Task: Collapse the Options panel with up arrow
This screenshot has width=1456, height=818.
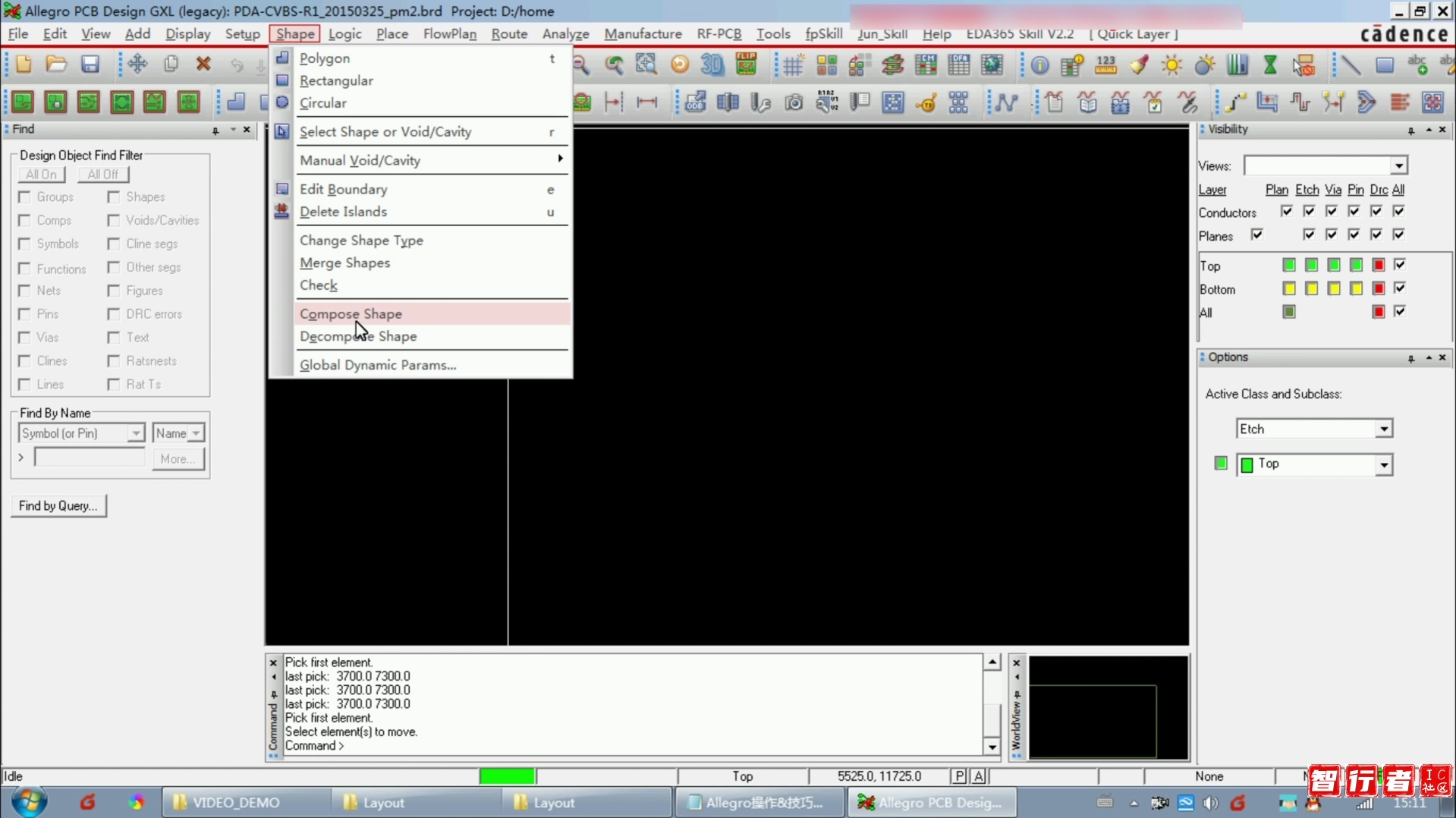Action: tap(1428, 357)
